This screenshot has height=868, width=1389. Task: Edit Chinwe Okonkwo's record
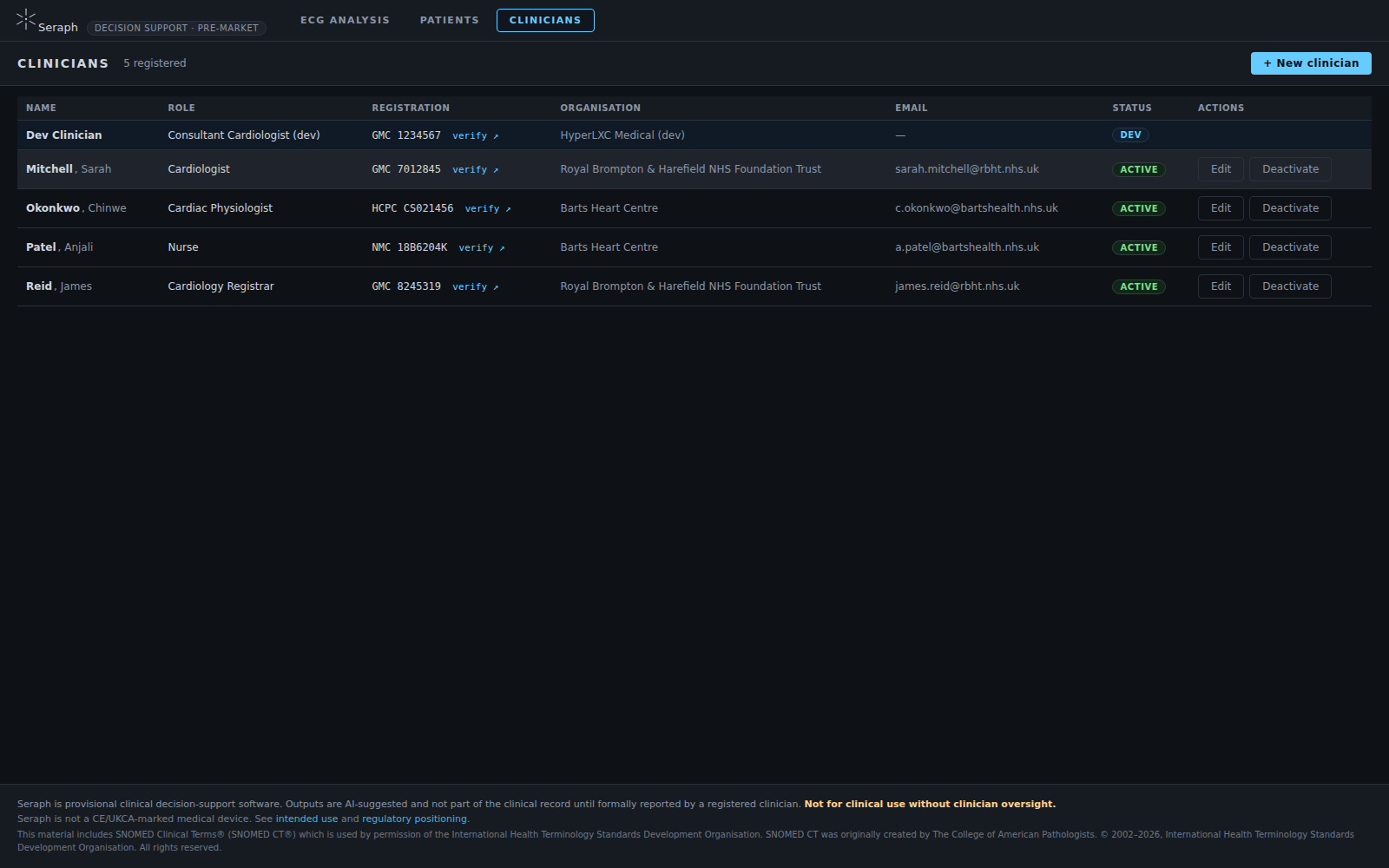click(x=1221, y=208)
